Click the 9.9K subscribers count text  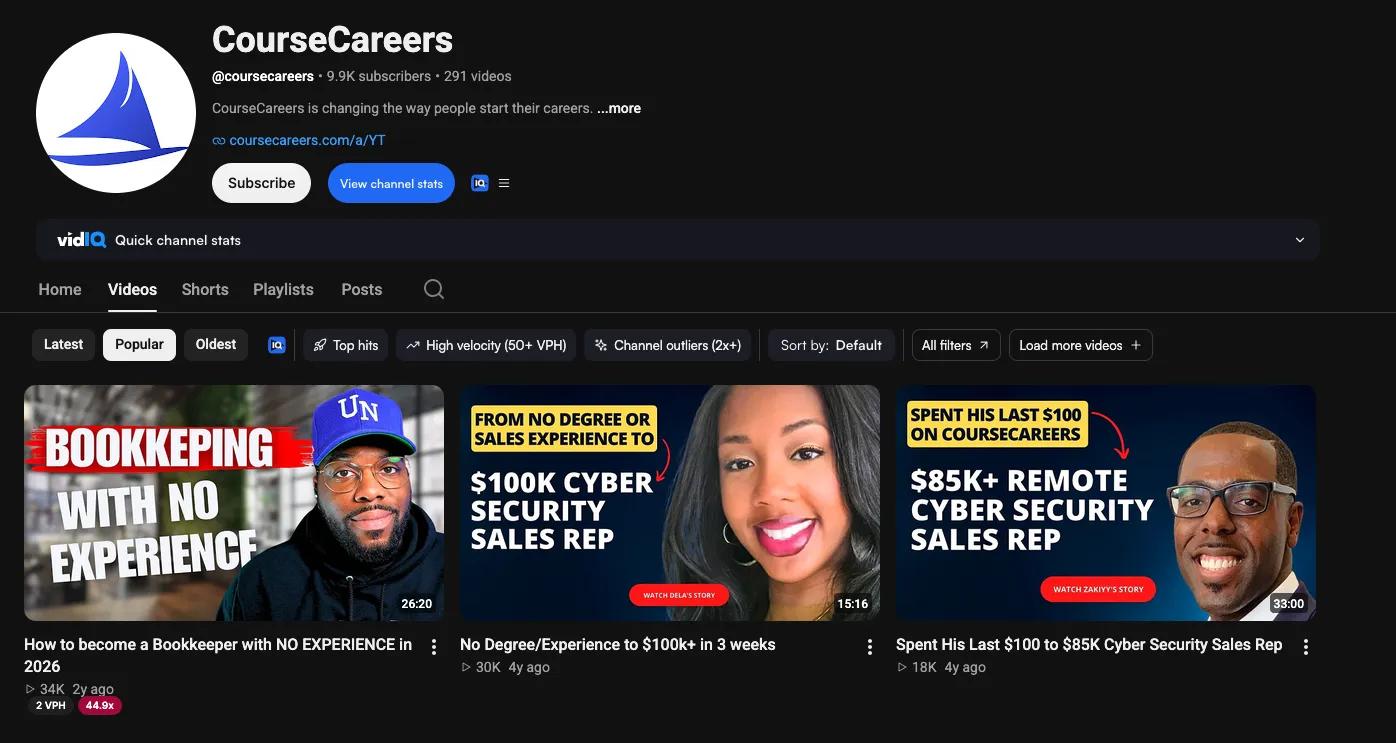(379, 76)
